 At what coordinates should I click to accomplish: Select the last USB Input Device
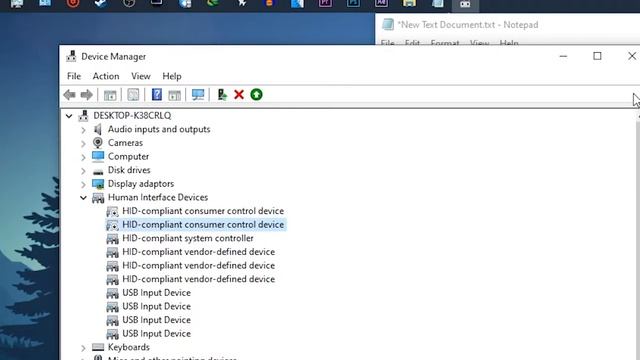[156, 333]
